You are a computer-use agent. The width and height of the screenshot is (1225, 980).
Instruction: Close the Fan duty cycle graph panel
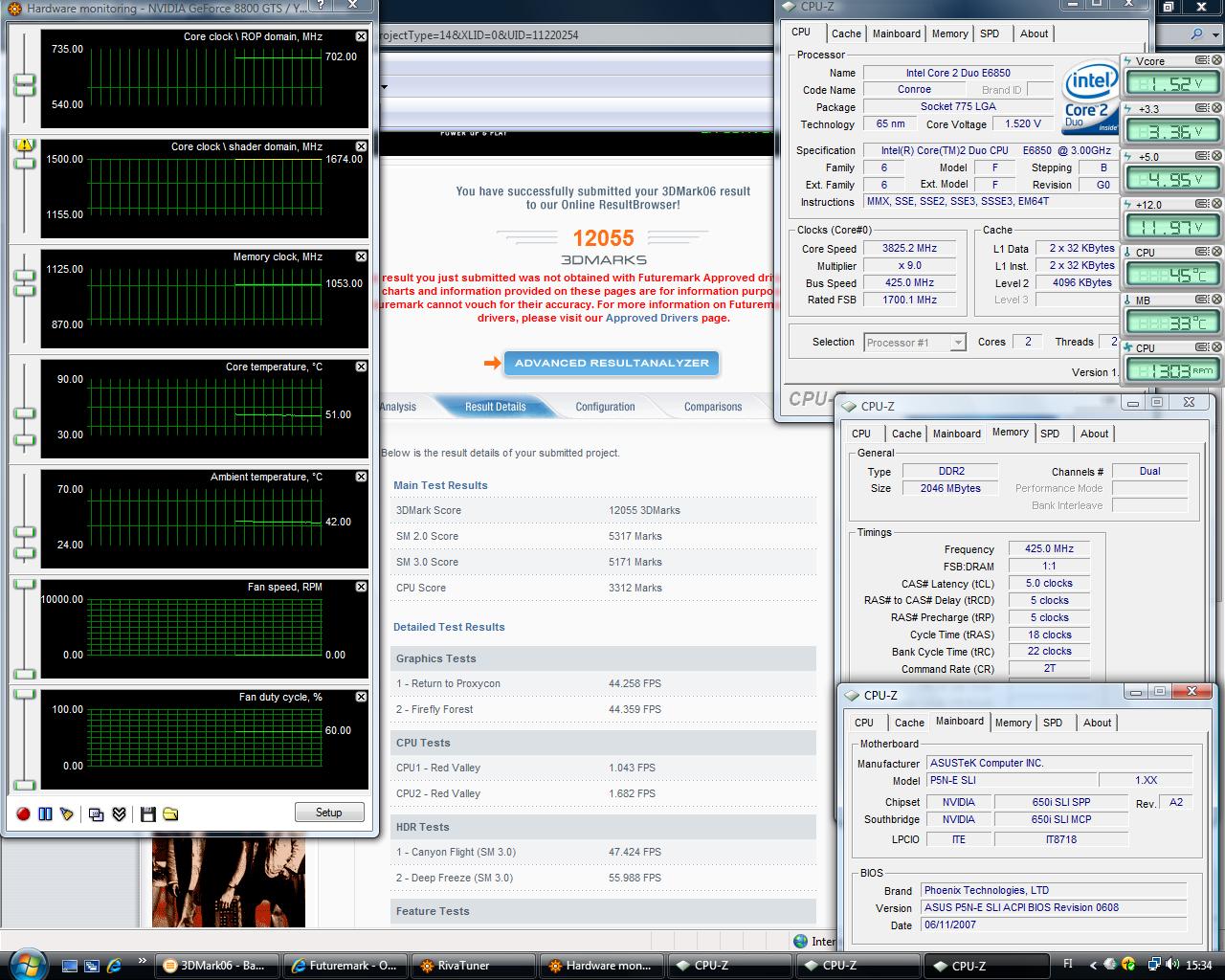tap(361, 697)
